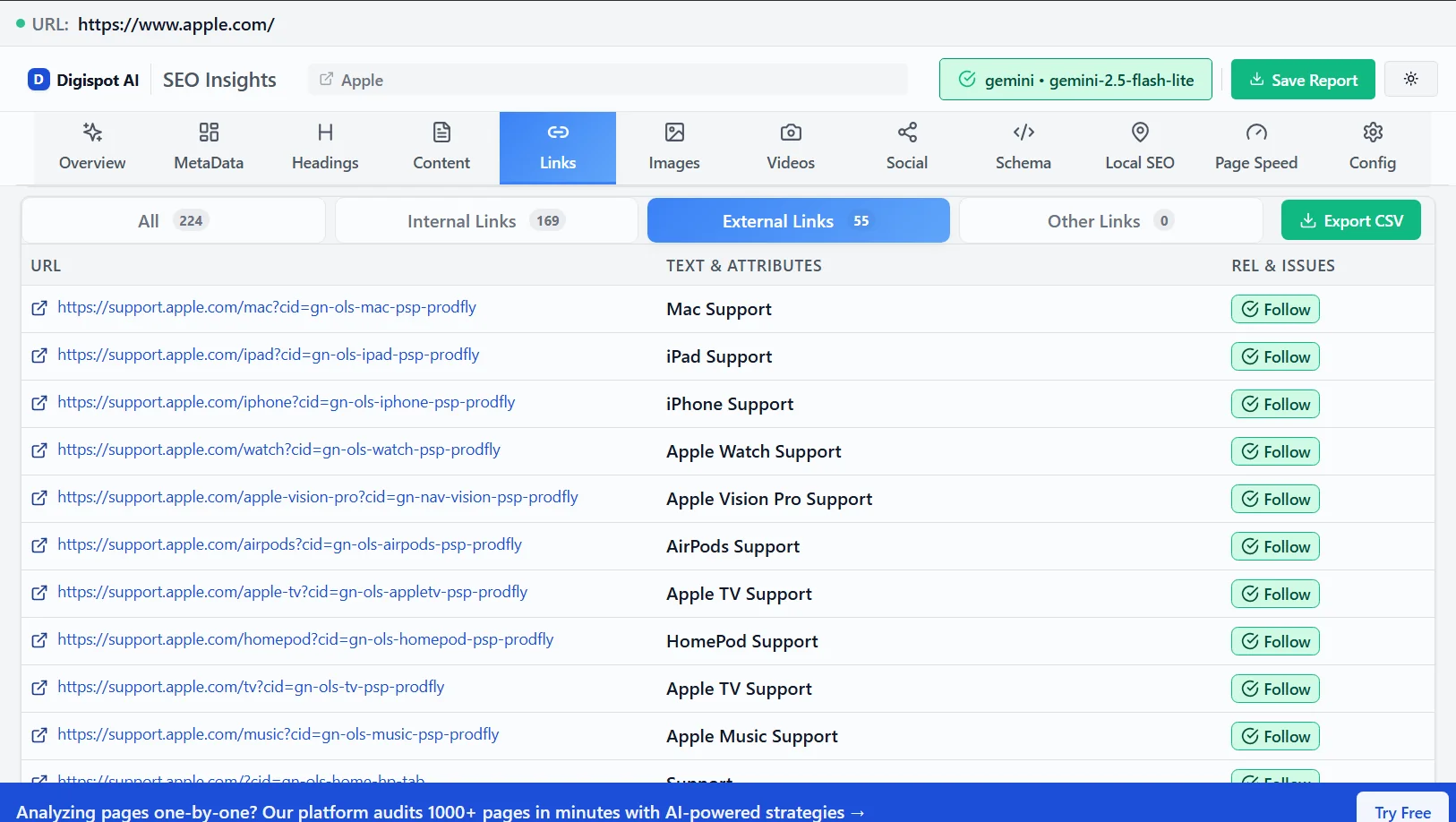
Task: Click the Headings section icon
Action: [x=324, y=133]
